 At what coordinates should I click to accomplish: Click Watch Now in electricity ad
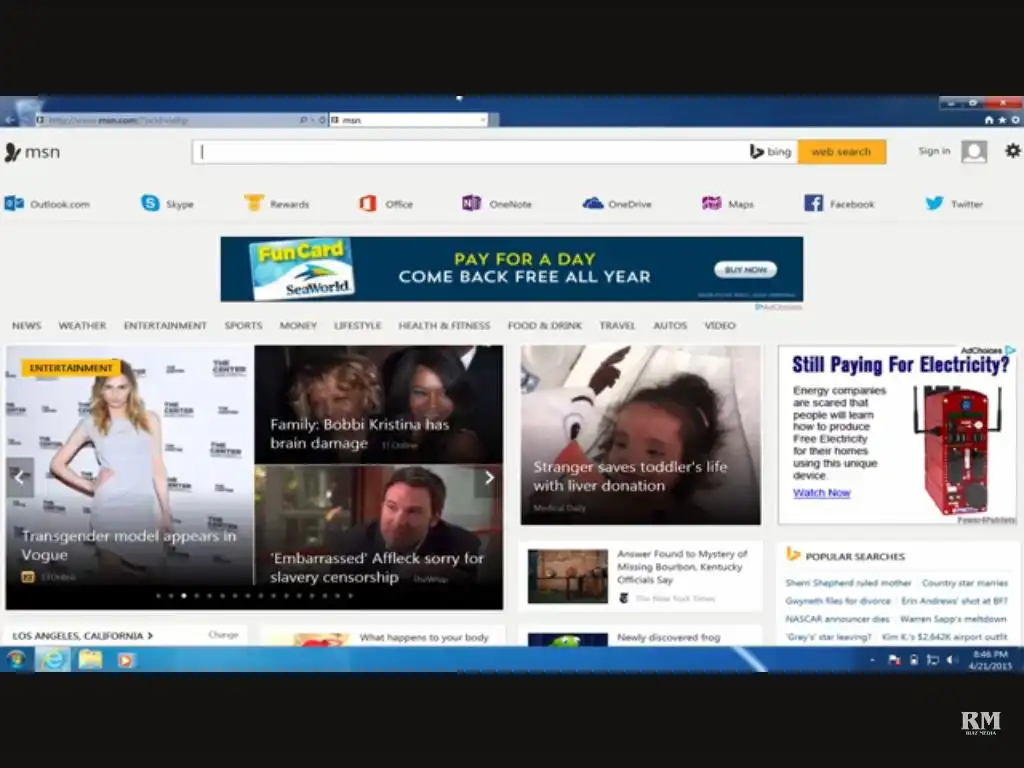[x=822, y=493]
